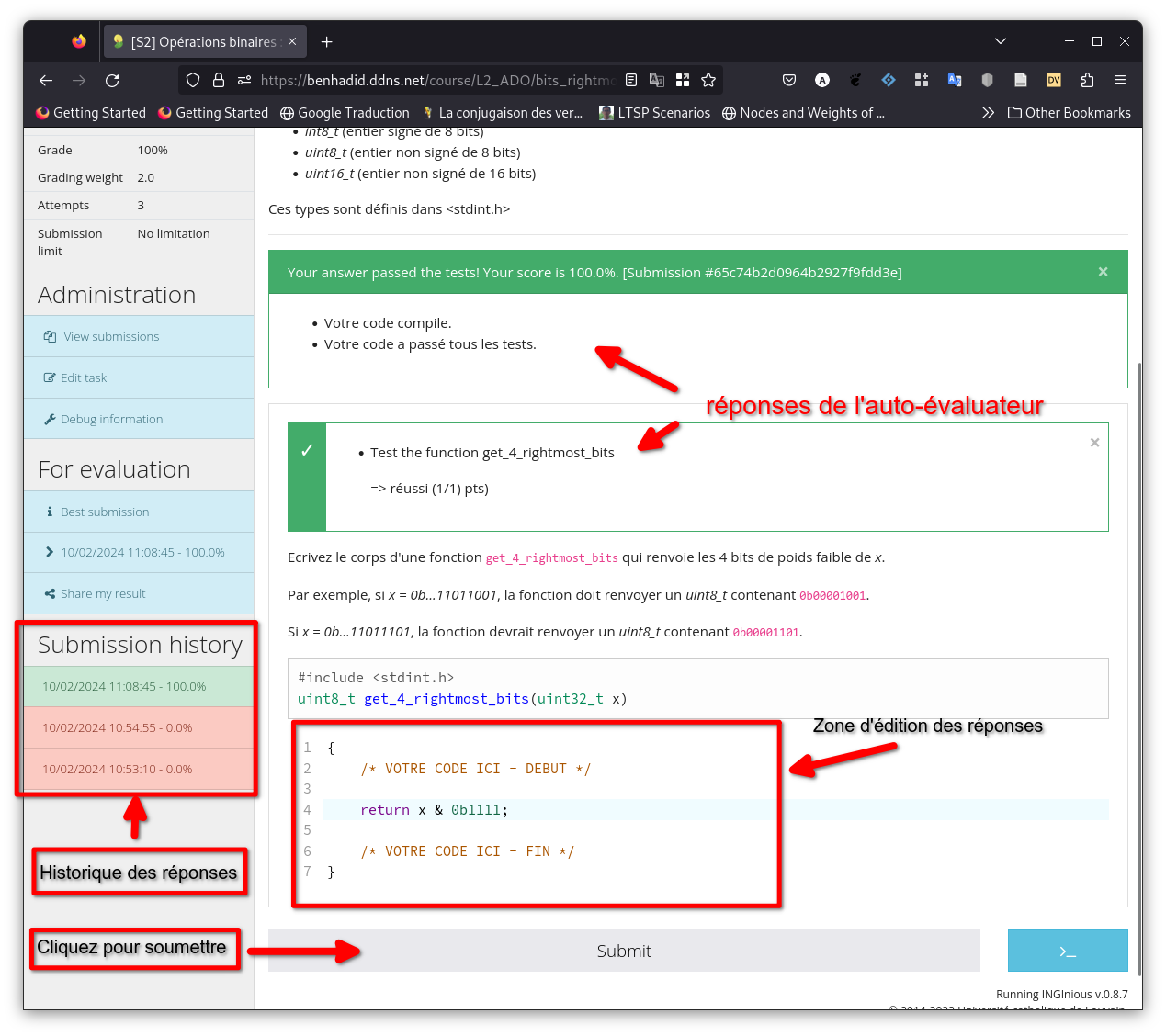Click the 'VOTRE CODE ICI - FIN' comment line
Image resolution: width=1166 pixels, height=1036 pixels.
(467, 851)
